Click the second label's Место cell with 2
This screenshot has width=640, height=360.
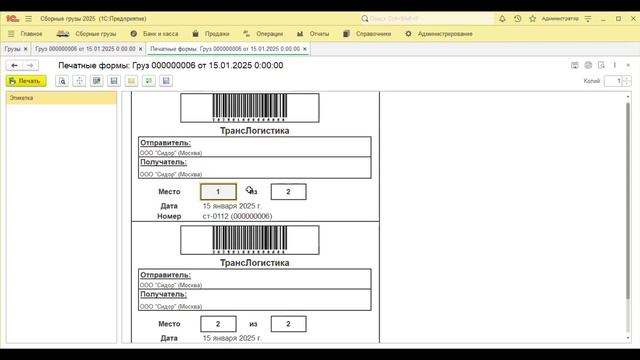click(218, 324)
